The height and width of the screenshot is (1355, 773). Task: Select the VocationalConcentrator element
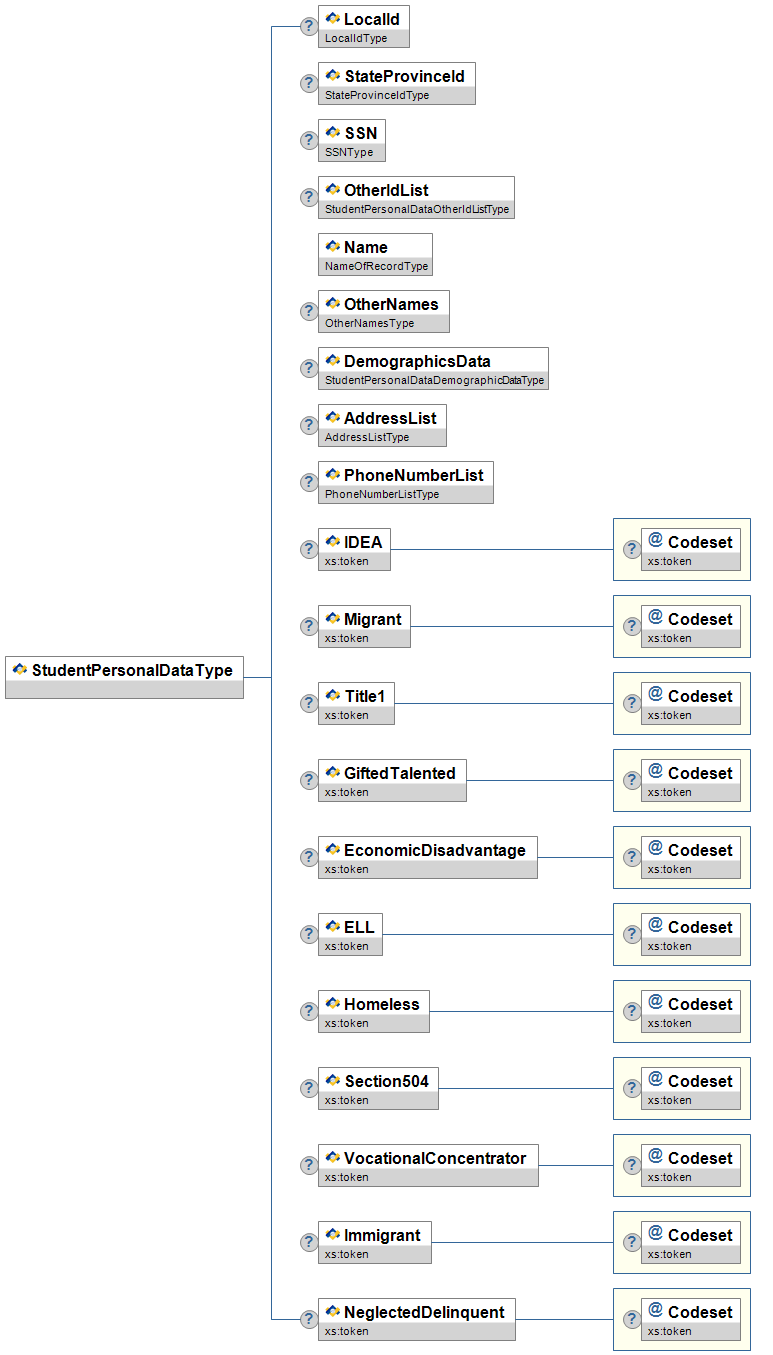[x=428, y=1165]
